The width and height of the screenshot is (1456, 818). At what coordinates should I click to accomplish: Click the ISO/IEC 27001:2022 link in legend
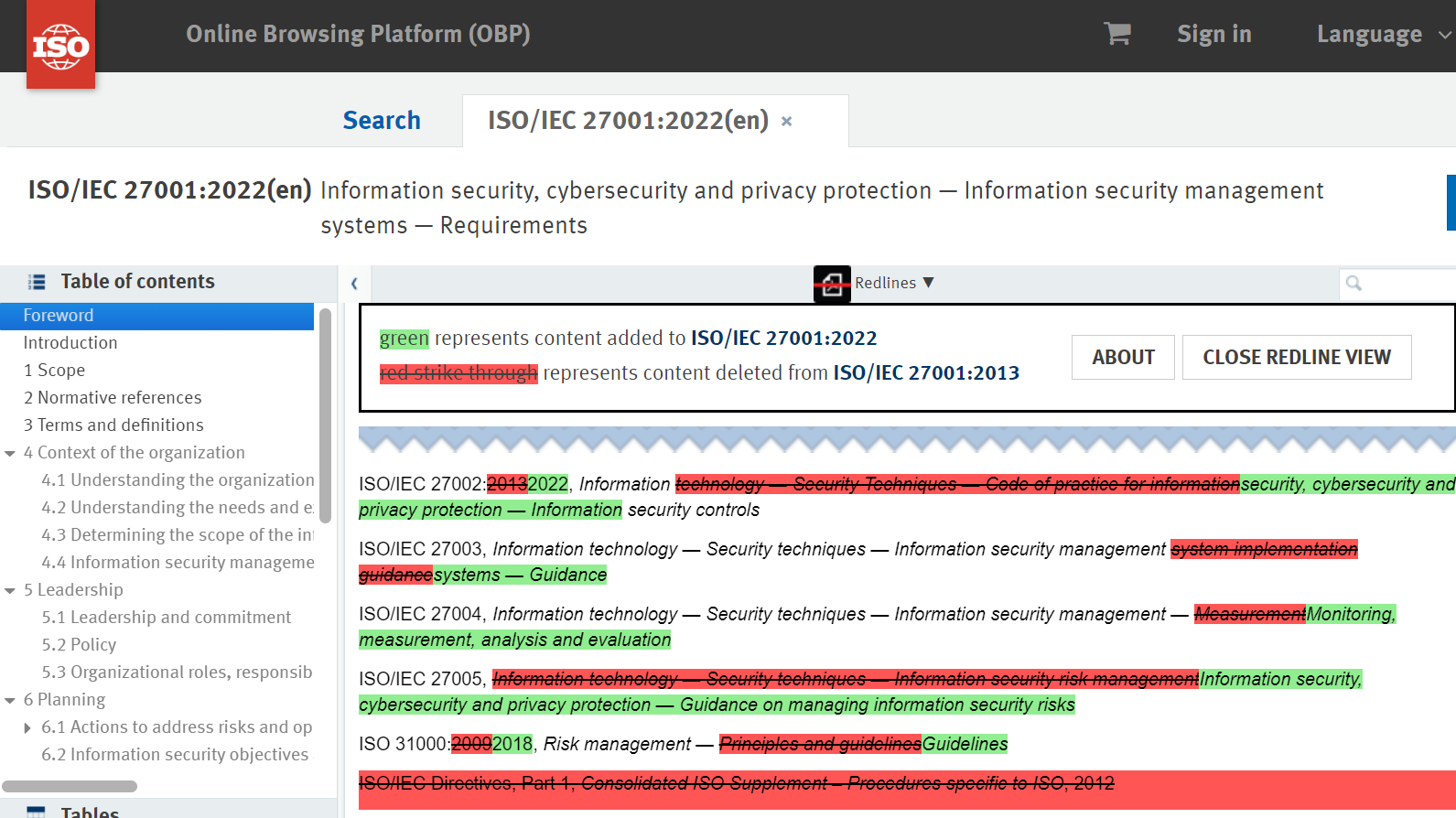[783, 339]
